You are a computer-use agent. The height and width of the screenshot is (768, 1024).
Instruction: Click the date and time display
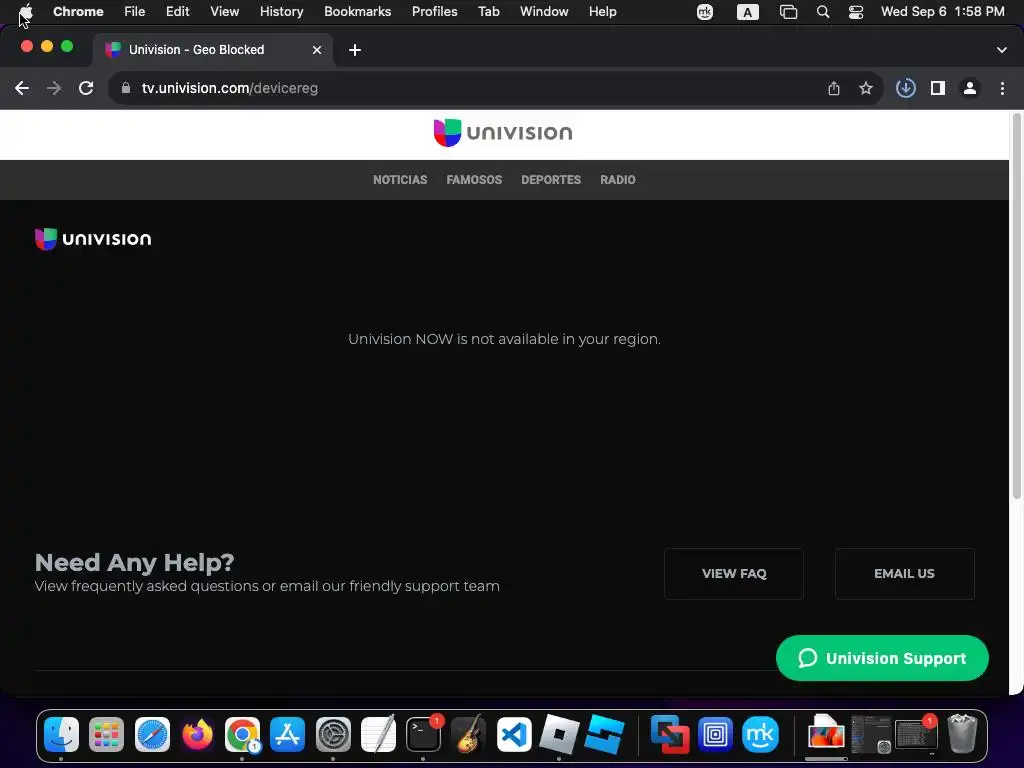click(942, 11)
